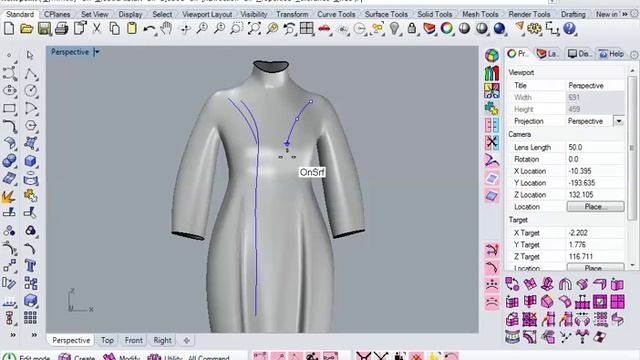640x360 pixels.
Task: Click the array grid icon in left sidebar
Action: coord(31,318)
